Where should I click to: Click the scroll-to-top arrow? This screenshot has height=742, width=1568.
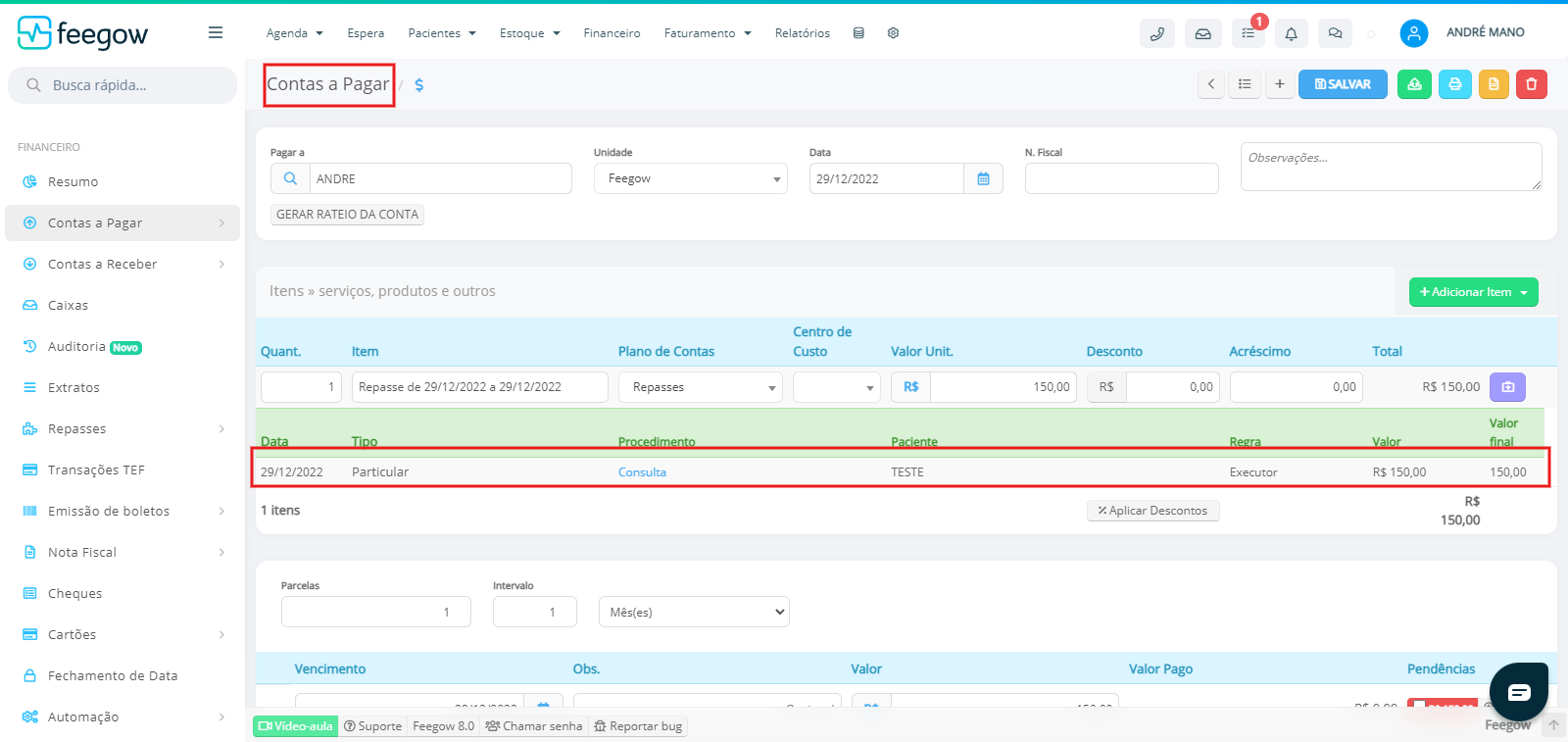point(1553,725)
